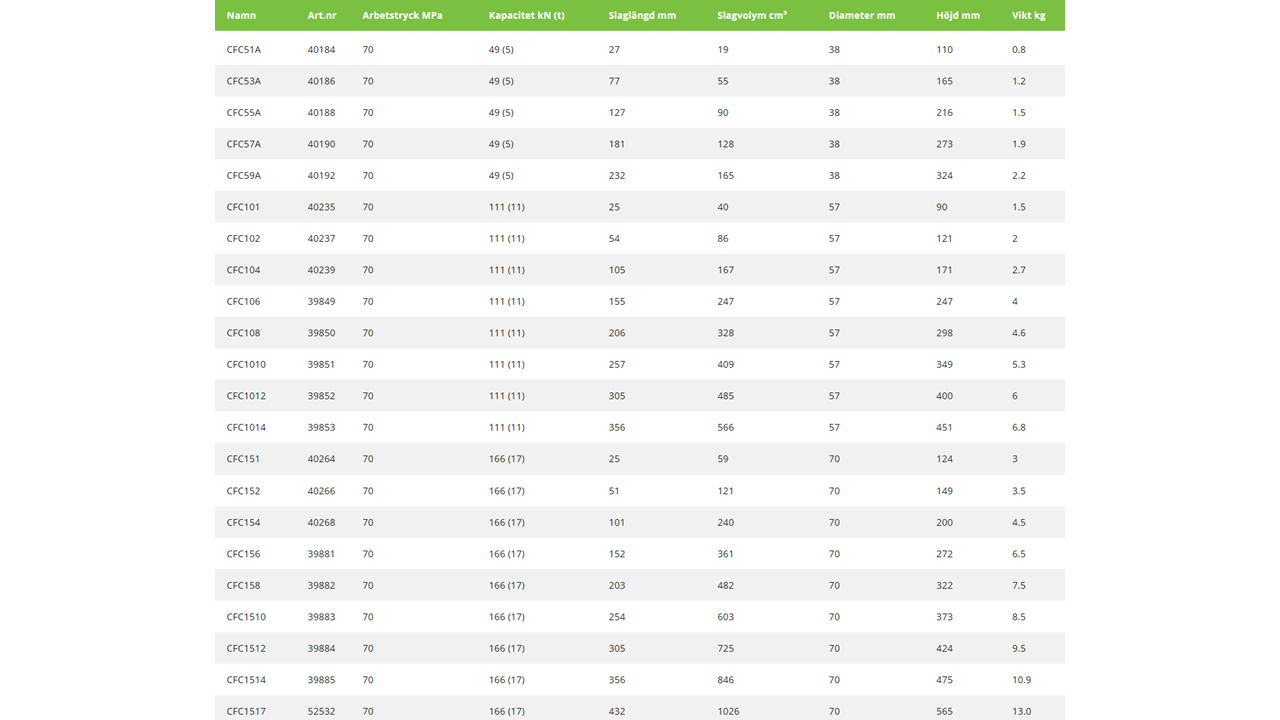Click the Slaglängd mm column header

tap(642, 16)
